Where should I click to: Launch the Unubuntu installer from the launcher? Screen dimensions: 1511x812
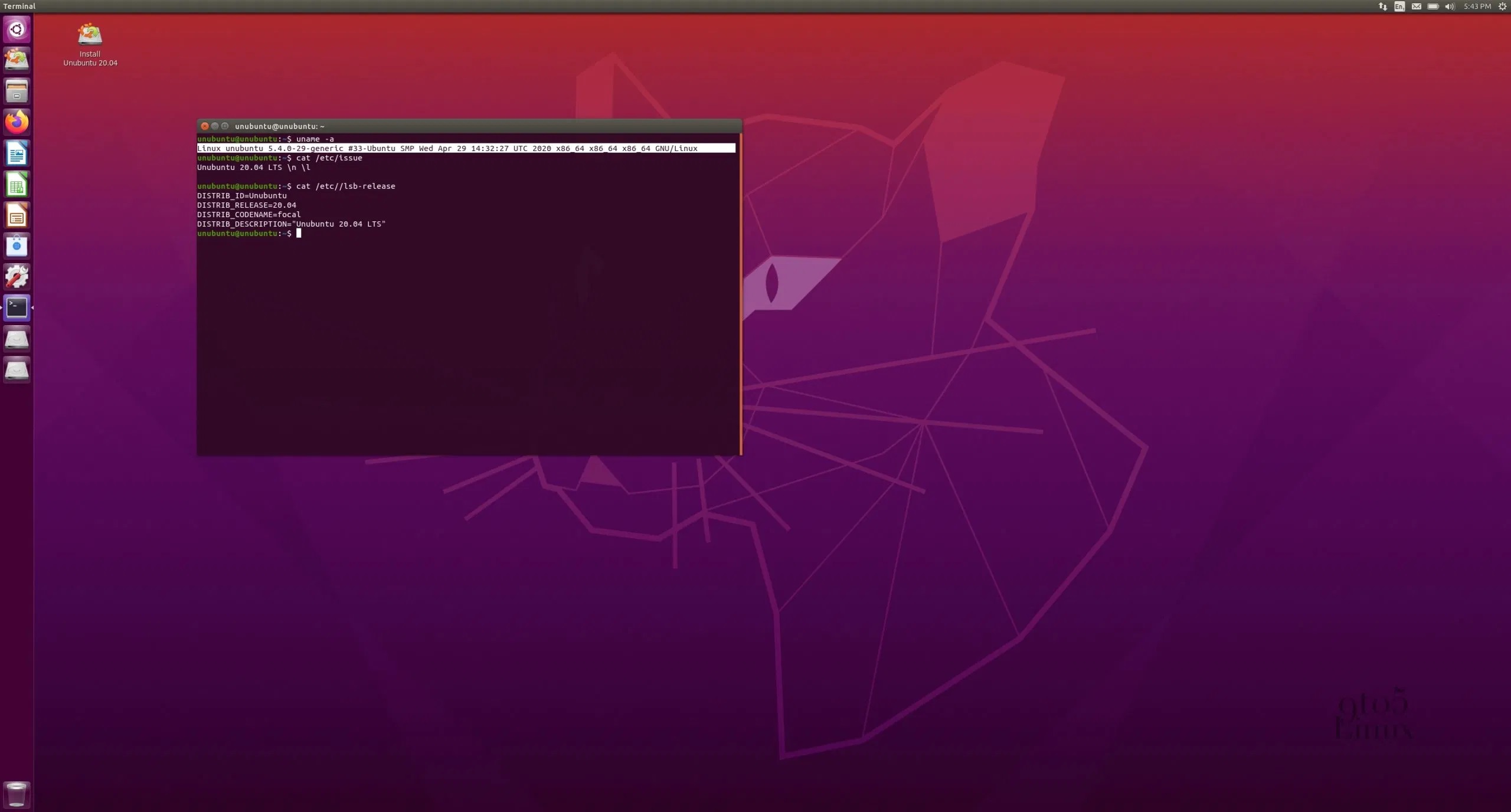[x=17, y=60]
